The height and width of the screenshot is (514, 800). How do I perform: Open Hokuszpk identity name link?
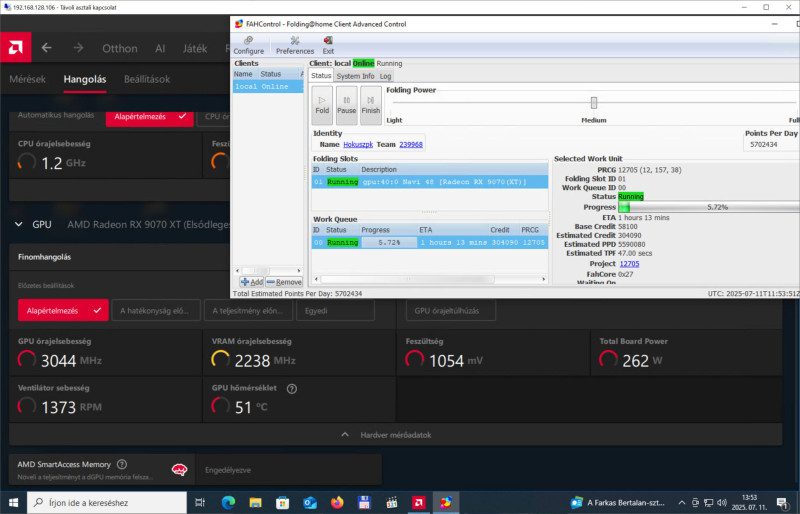tap(358, 144)
